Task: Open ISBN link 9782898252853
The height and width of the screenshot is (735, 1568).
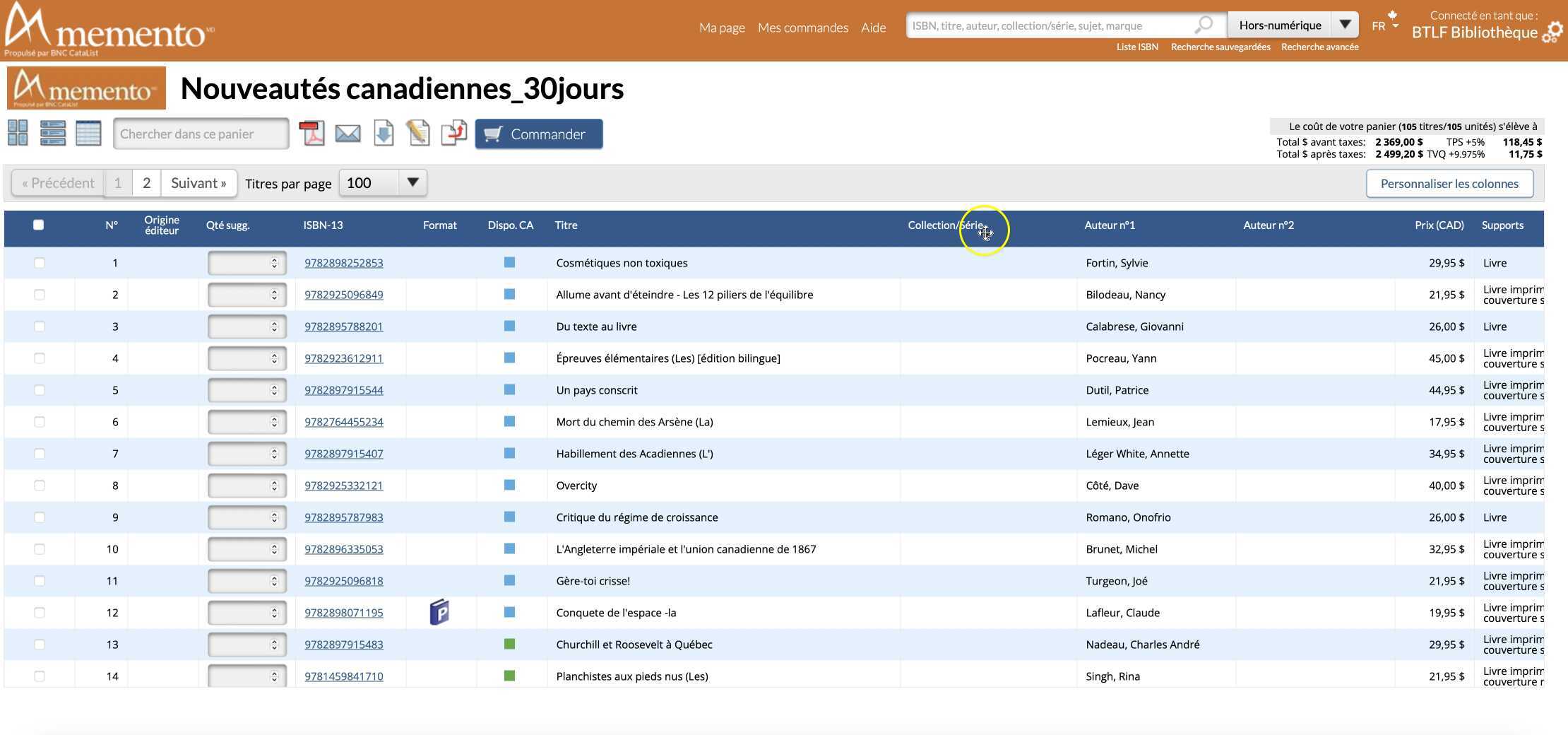Action: pyautogui.click(x=344, y=263)
